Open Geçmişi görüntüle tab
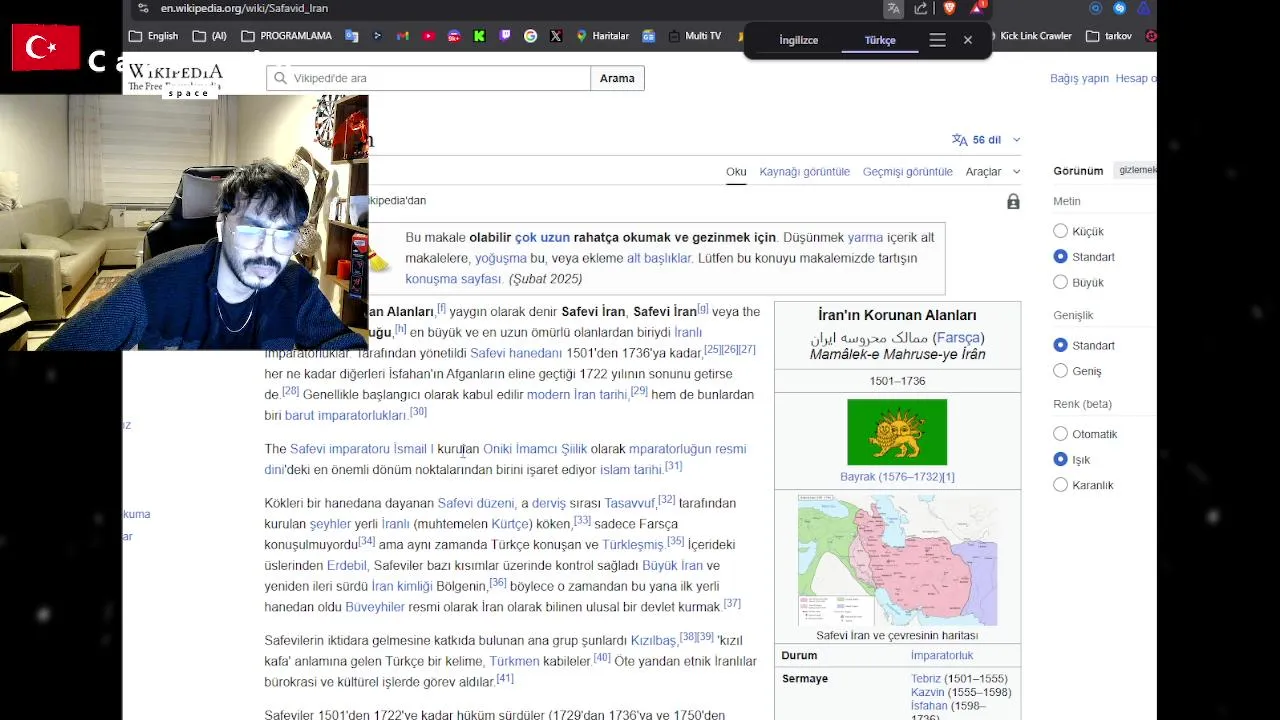The image size is (1280, 720). [908, 172]
